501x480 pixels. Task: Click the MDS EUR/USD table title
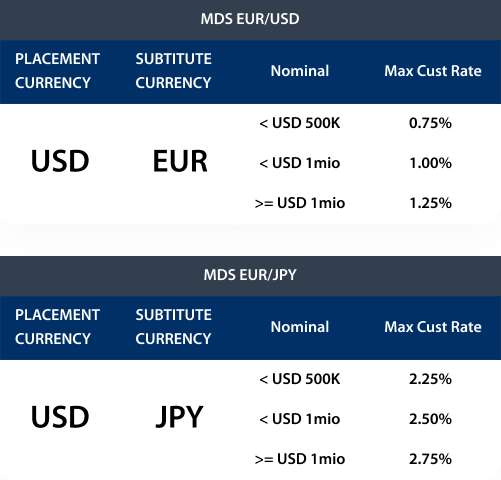pyautogui.click(x=250, y=19)
